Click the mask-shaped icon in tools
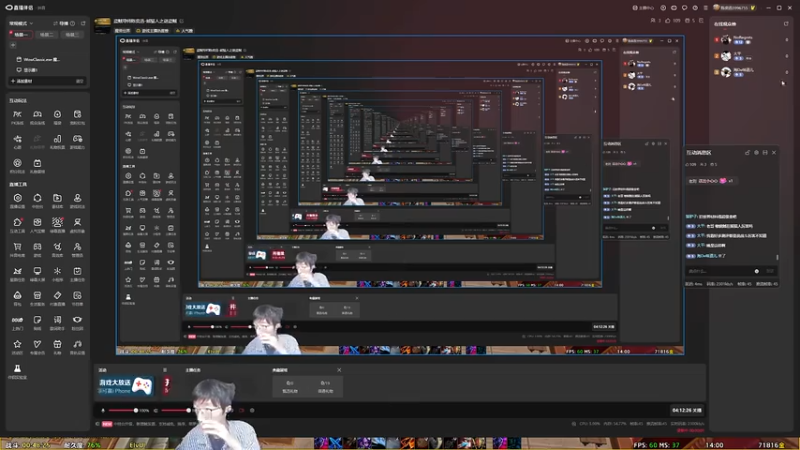 coord(77,320)
